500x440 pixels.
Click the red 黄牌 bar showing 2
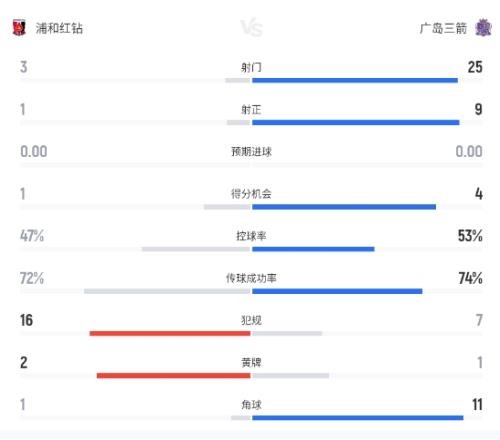(x=174, y=376)
